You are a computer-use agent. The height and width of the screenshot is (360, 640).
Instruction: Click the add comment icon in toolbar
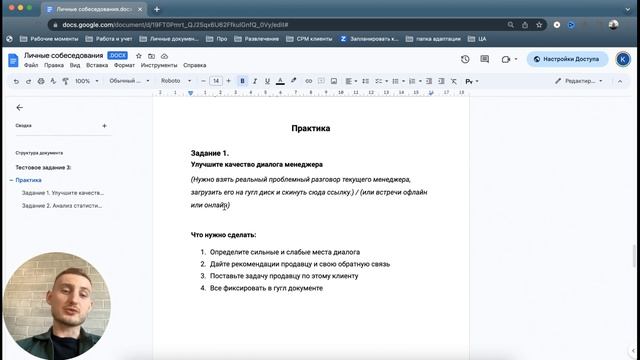[321, 81]
